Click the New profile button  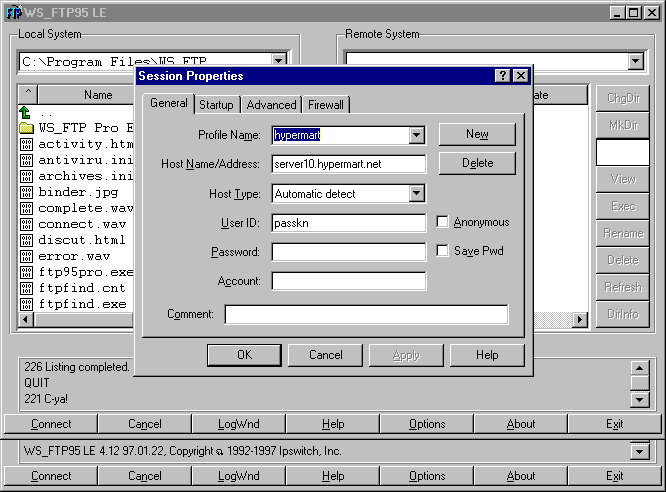(477, 134)
